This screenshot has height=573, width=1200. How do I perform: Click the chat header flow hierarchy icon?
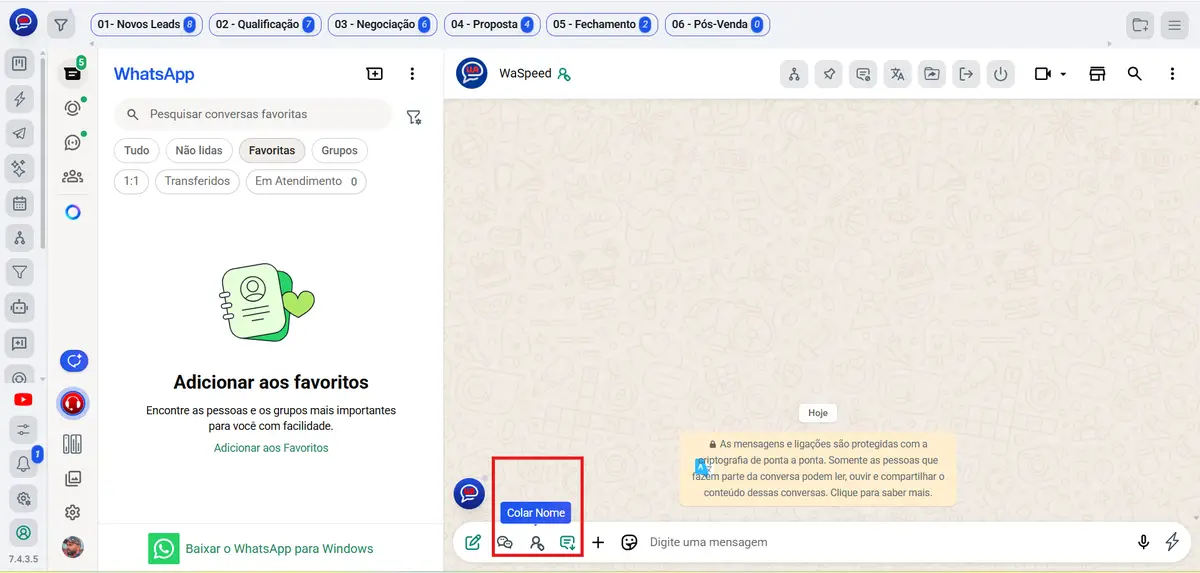click(x=793, y=74)
